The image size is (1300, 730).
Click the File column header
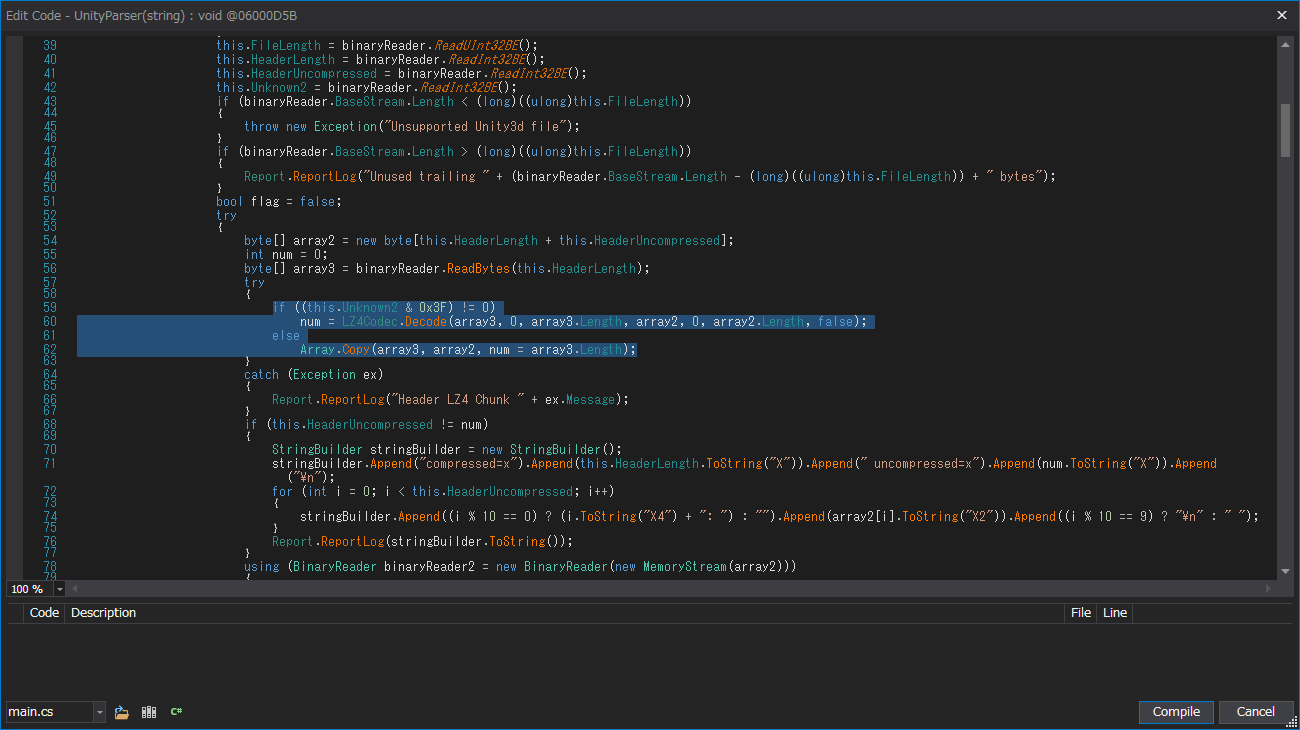click(x=1081, y=613)
